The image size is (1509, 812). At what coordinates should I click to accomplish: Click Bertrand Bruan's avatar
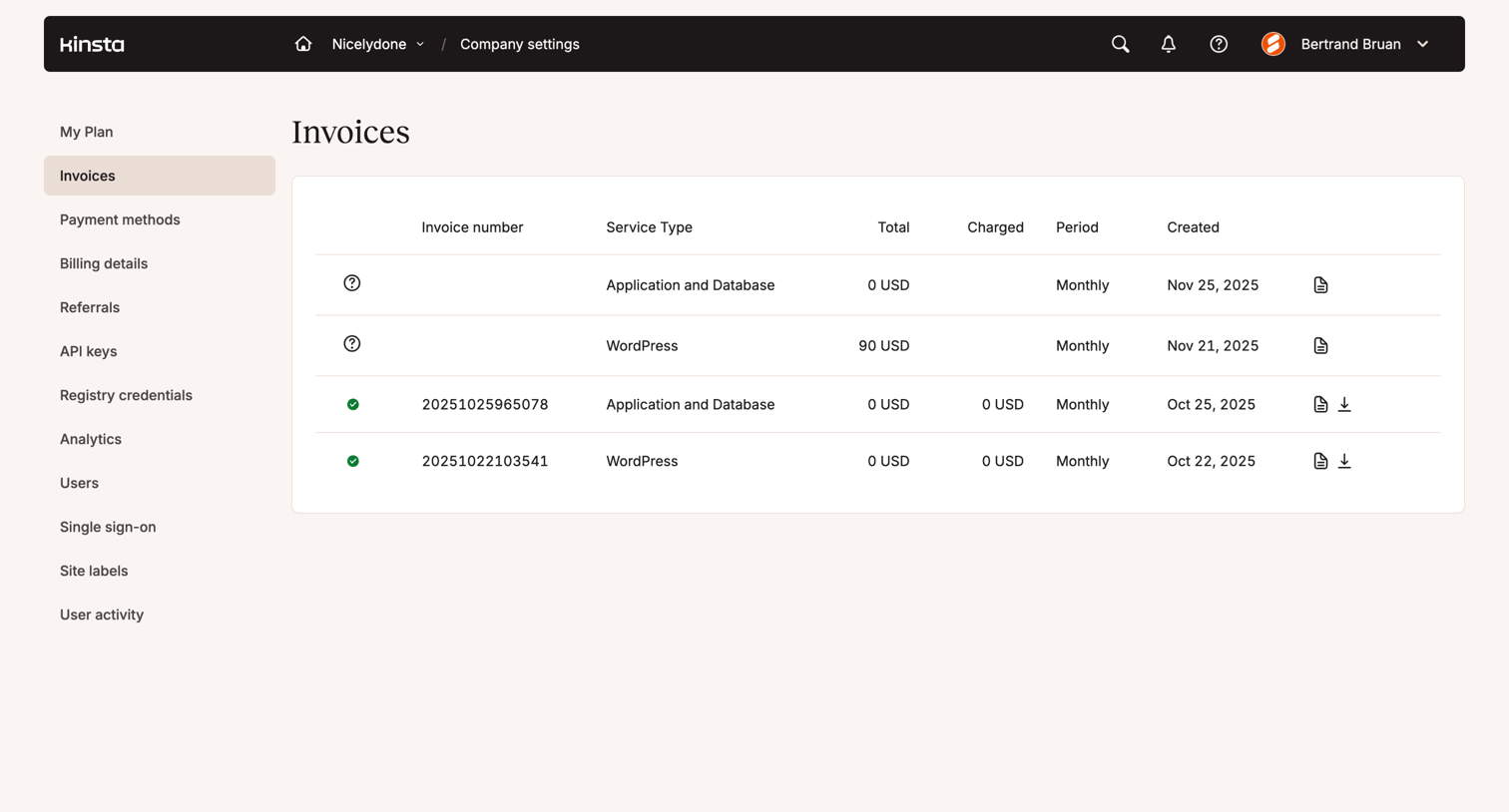[1273, 44]
